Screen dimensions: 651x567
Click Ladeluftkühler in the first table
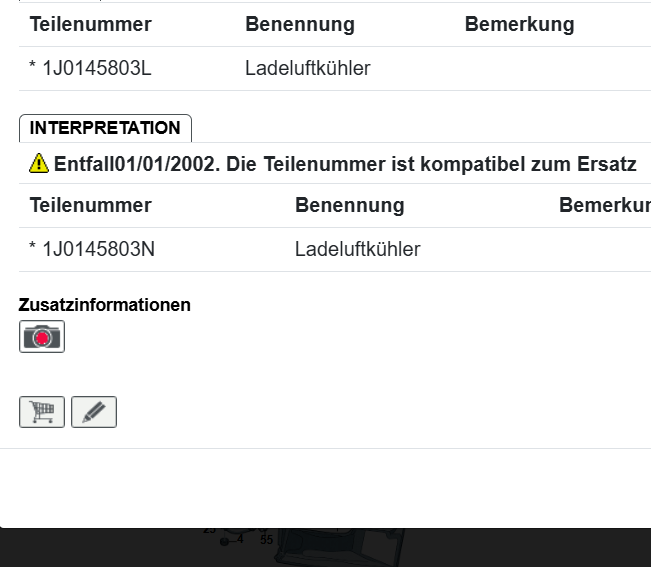coord(308,68)
